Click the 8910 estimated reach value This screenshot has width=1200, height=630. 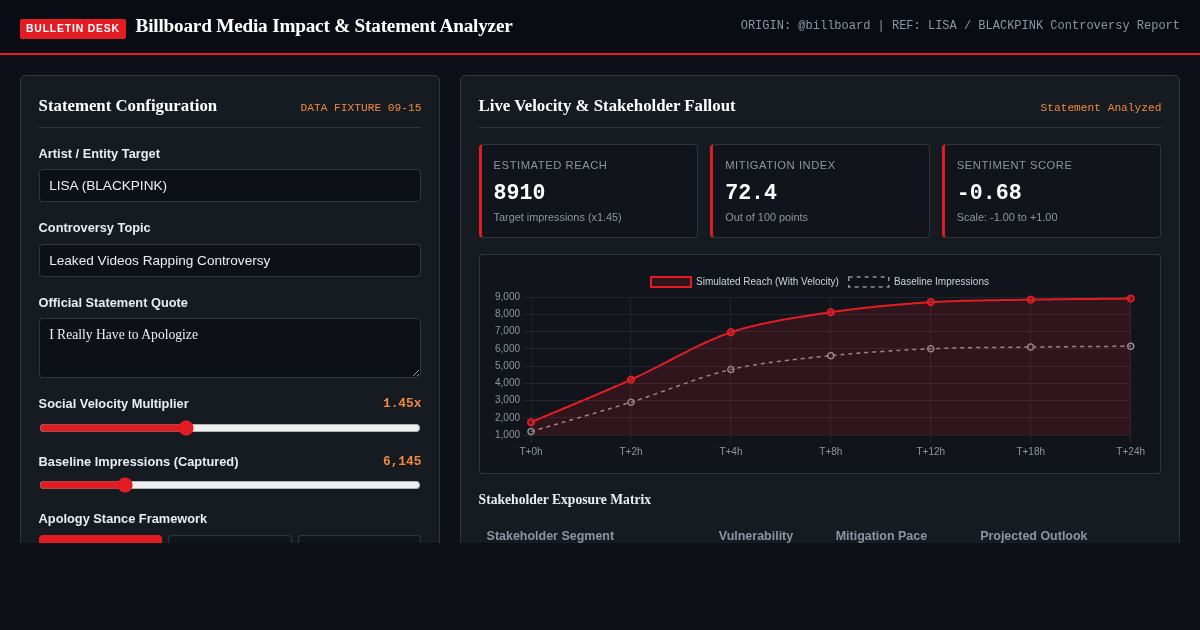(x=520, y=193)
